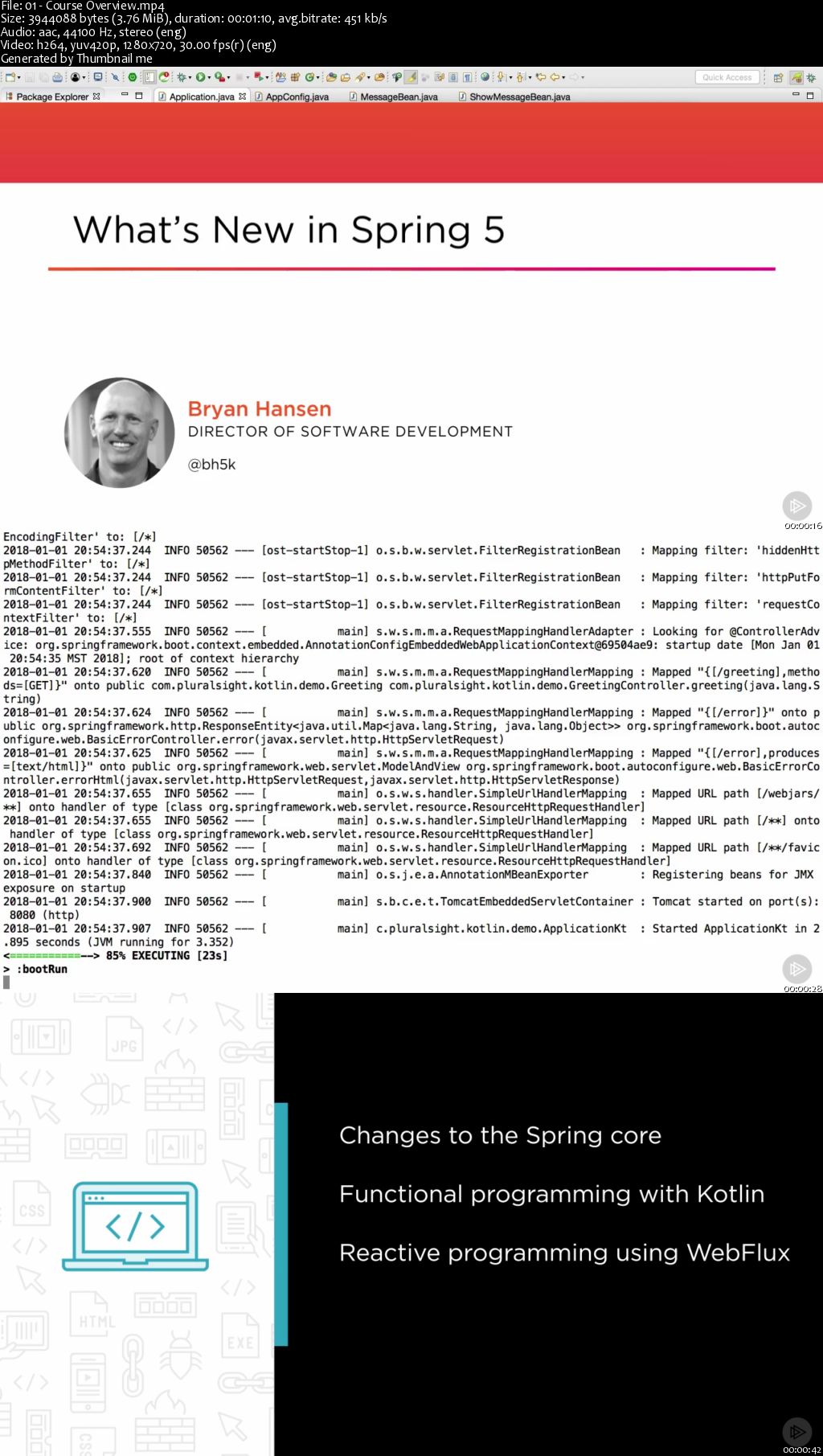Switch to the AppConfig.java editor tab
The width and height of the screenshot is (823, 1456).
click(292, 96)
